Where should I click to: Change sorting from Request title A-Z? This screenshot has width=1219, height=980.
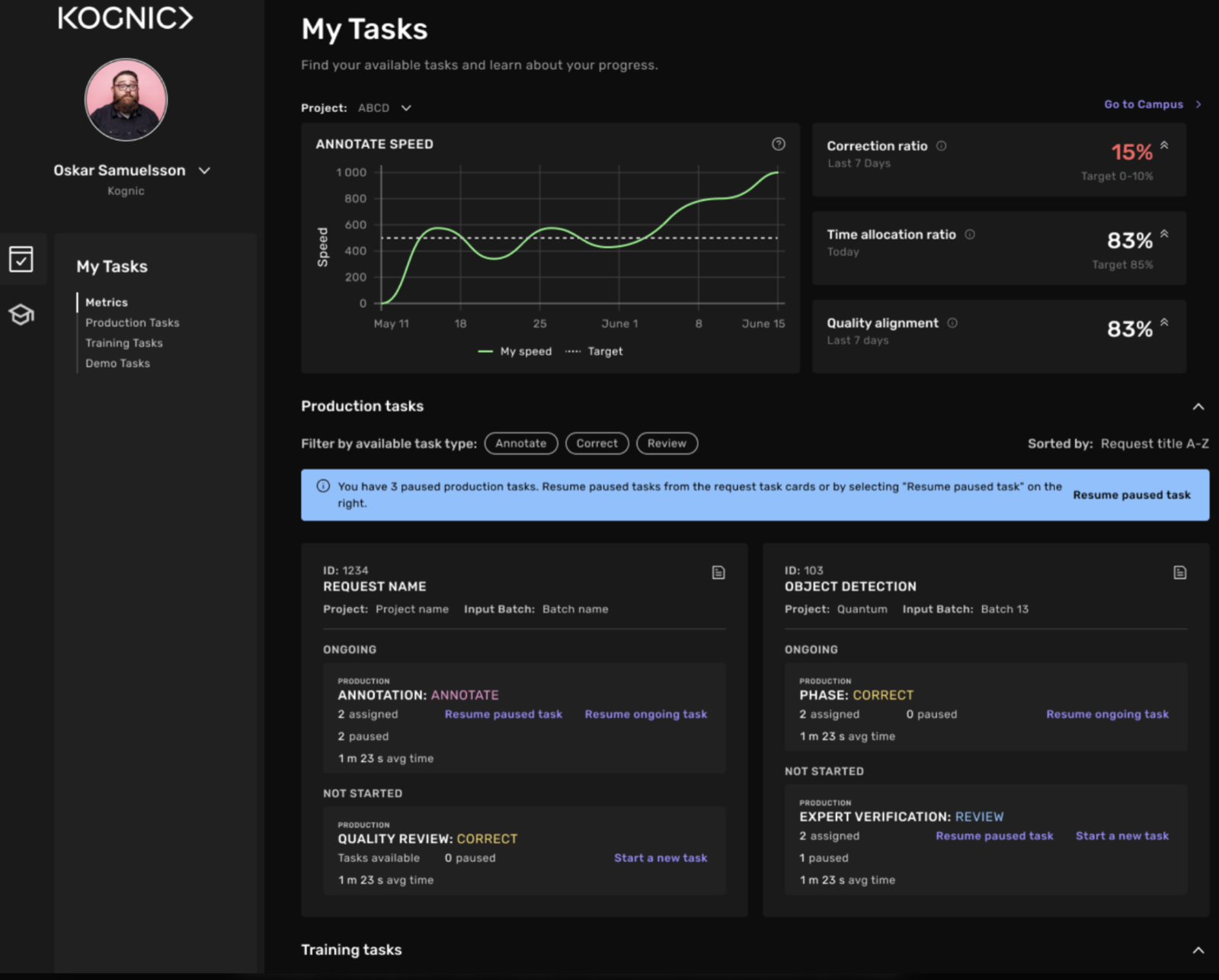click(x=1154, y=444)
